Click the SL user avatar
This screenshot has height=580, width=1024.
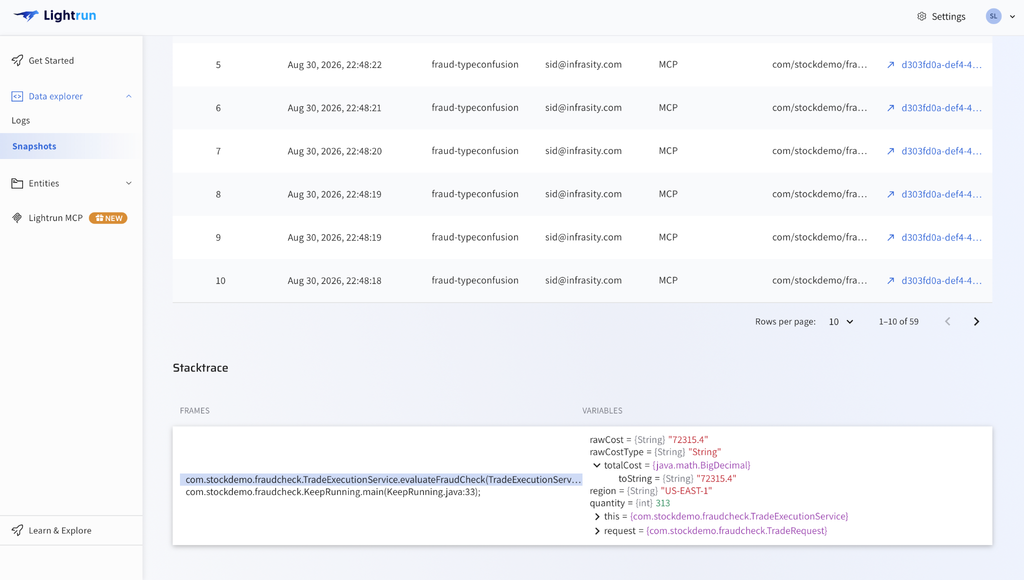pyautogui.click(x=993, y=16)
